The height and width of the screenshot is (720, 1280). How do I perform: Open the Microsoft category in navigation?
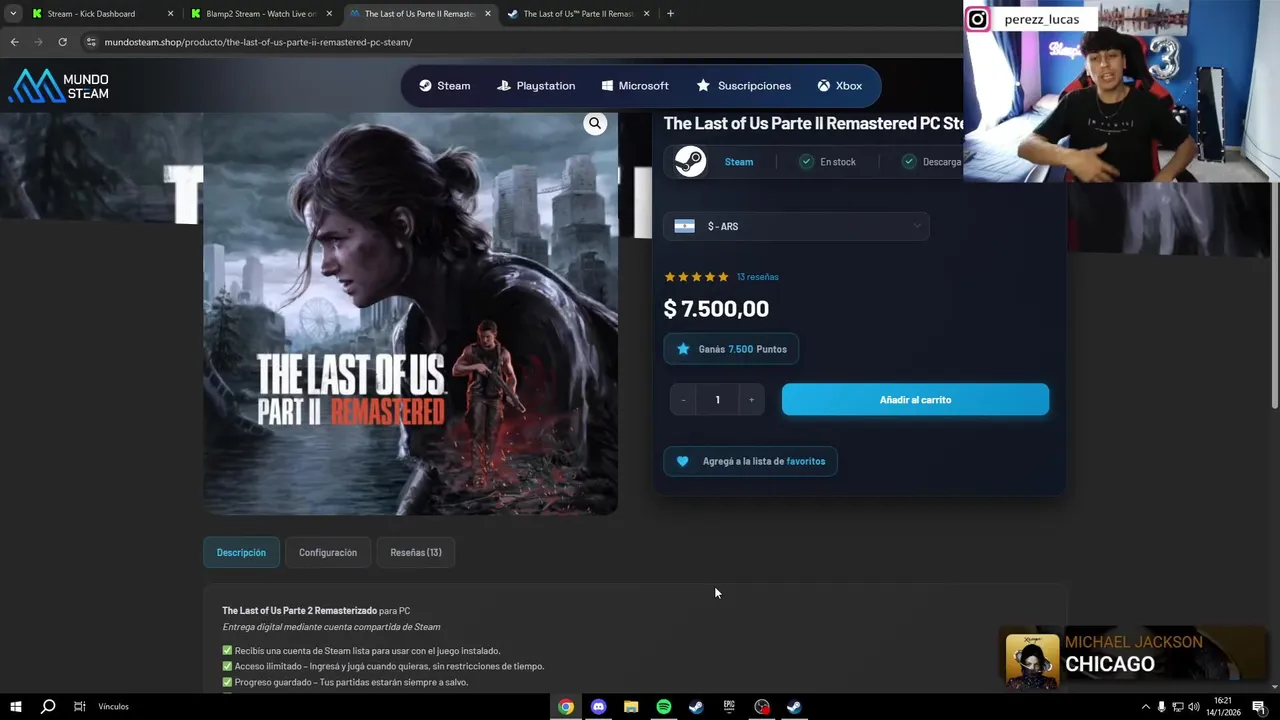pos(635,86)
